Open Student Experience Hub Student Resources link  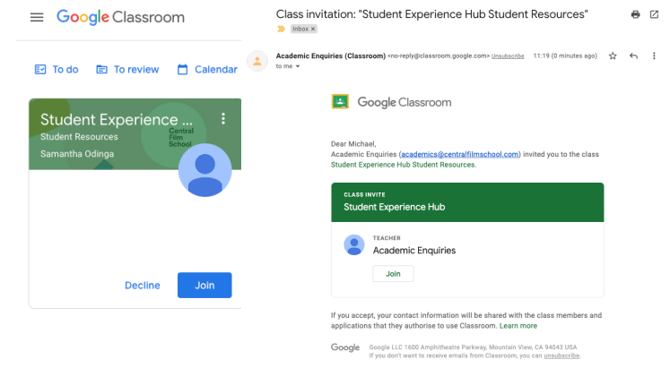(403, 165)
